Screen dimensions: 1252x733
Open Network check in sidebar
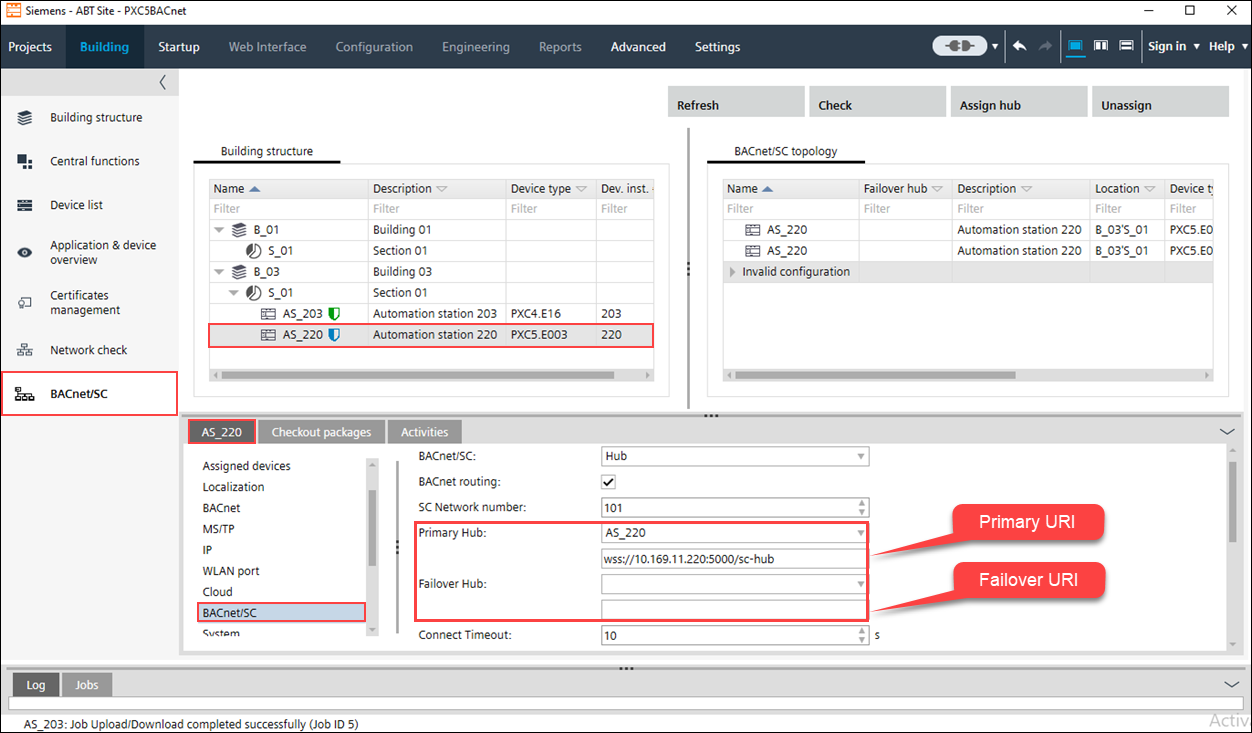point(88,350)
